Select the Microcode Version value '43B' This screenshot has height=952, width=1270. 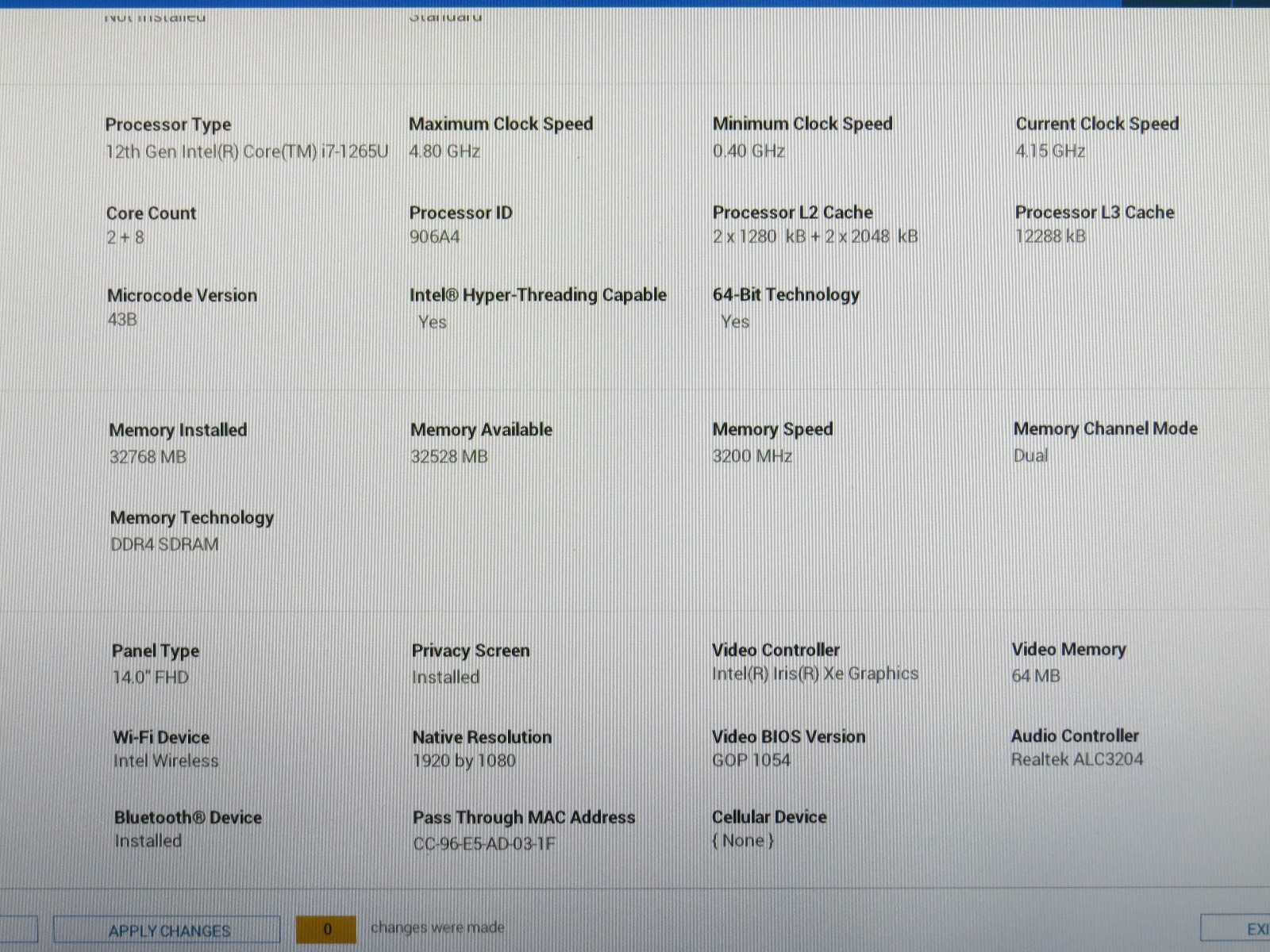pyautogui.click(x=122, y=320)
